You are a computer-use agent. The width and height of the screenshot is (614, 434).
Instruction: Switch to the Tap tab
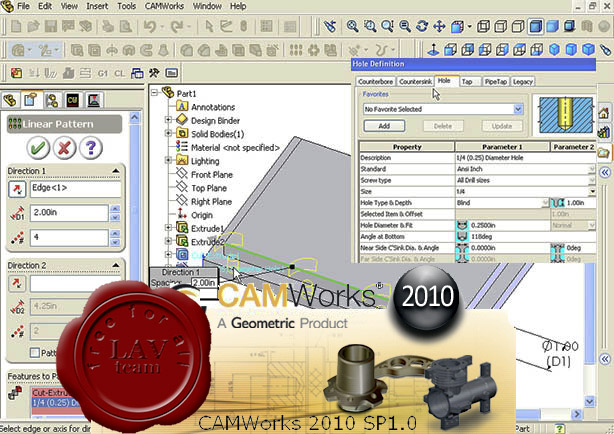[x=467, y=81]
